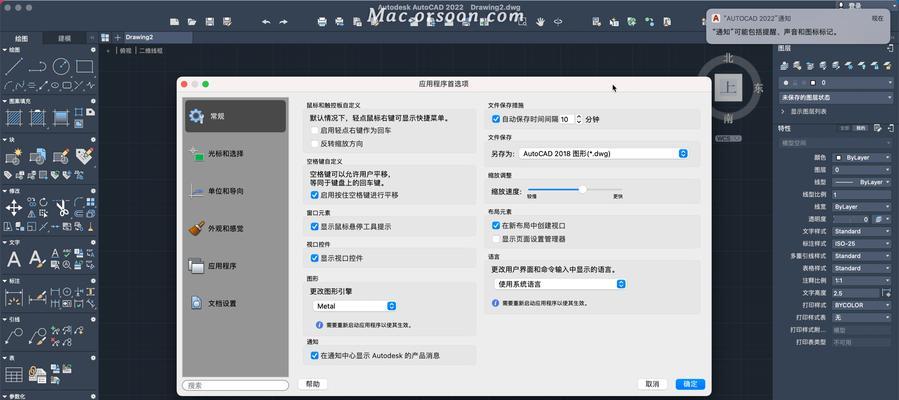Open the 单位和导向 preferences section

click(235, 191)
